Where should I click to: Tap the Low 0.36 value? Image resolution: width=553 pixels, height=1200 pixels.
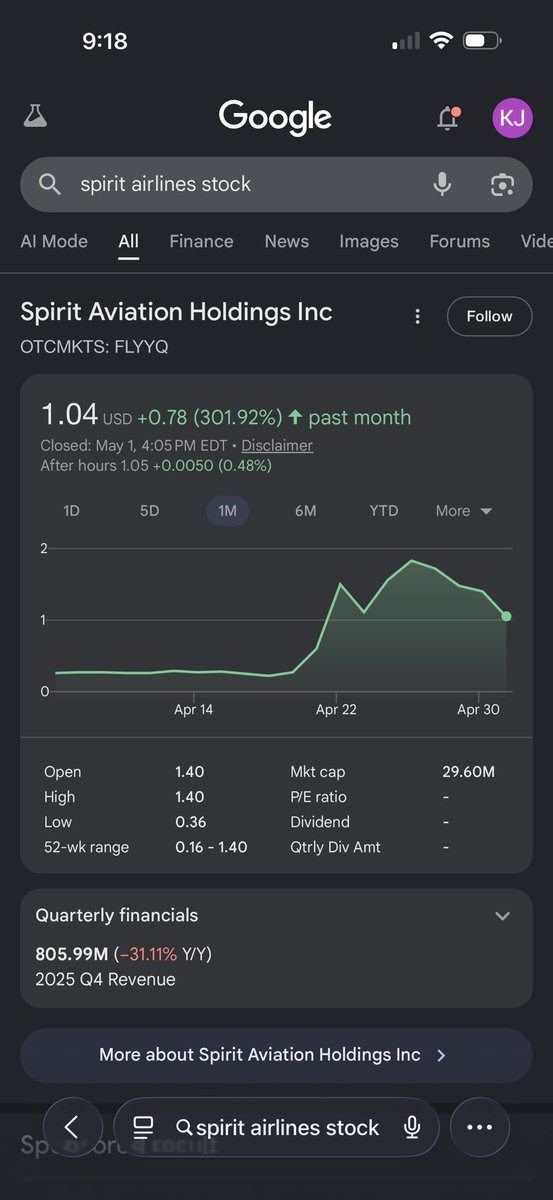click(x=190, y=822)
